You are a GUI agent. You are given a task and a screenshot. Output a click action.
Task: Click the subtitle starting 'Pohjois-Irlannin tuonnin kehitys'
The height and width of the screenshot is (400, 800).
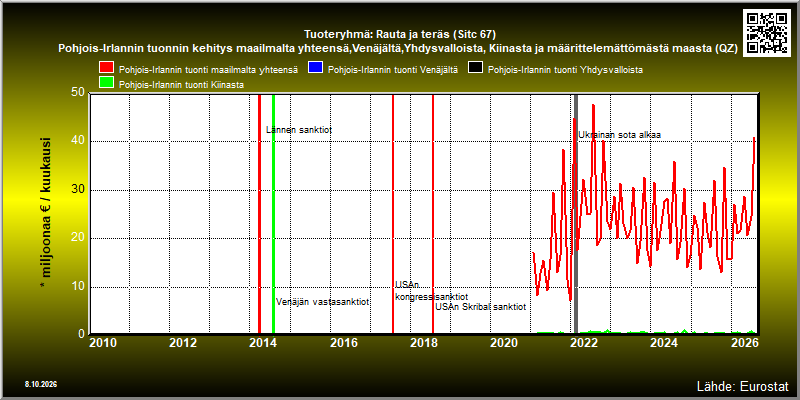pyautogui.click(x=398, y=49)
